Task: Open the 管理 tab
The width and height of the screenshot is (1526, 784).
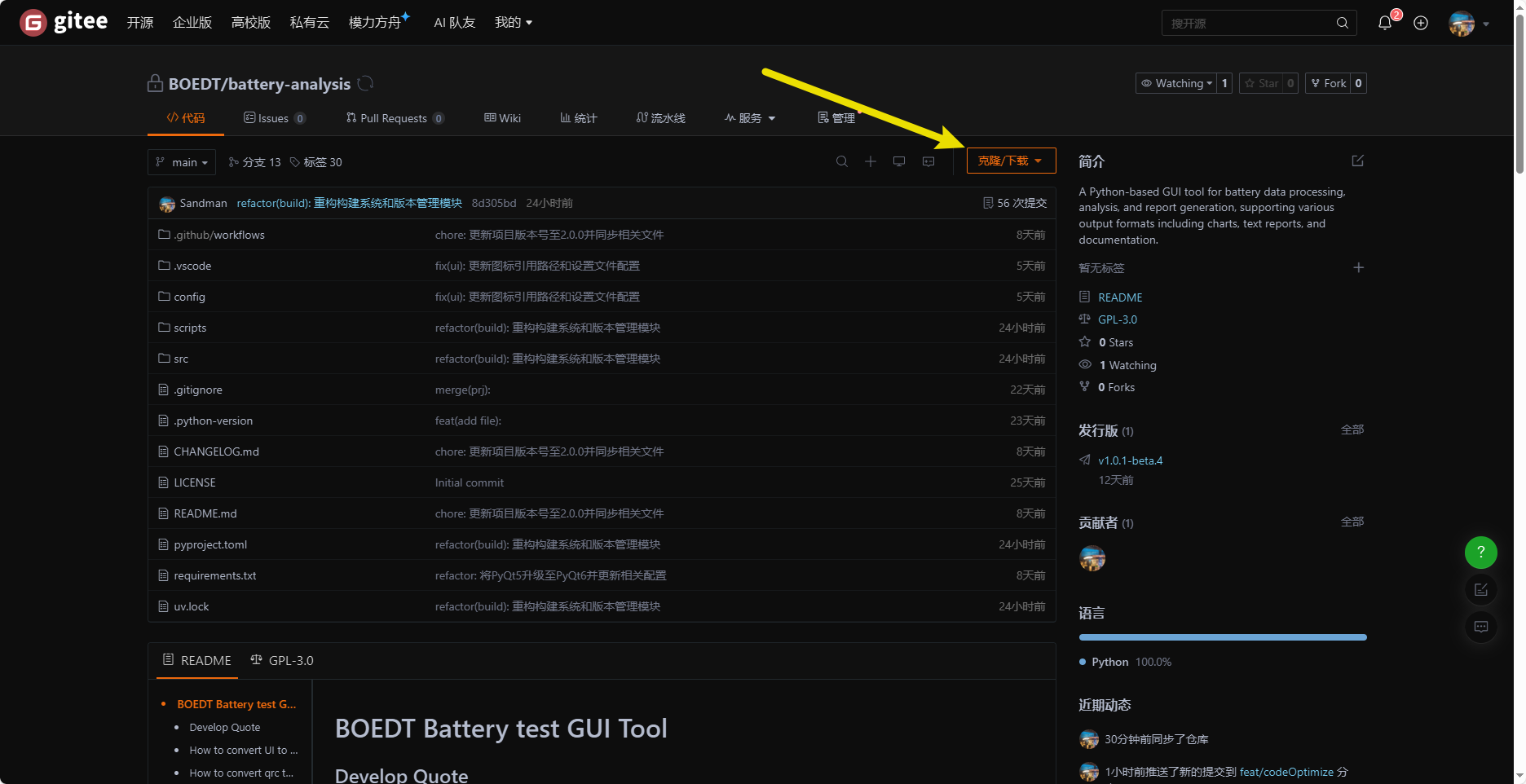Action: tap(836, 118)
